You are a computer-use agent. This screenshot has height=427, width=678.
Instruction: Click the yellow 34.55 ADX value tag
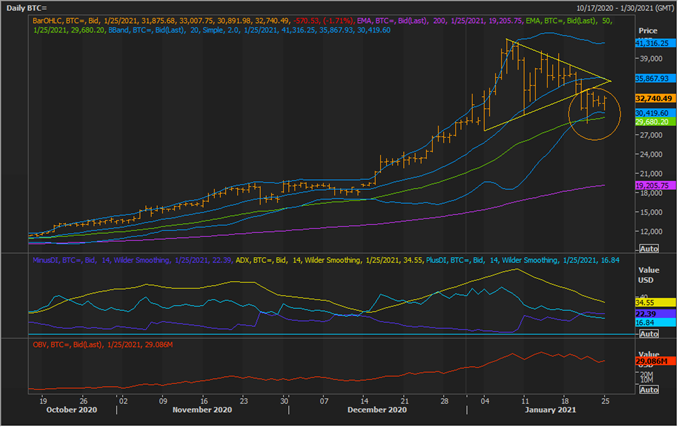655,303
